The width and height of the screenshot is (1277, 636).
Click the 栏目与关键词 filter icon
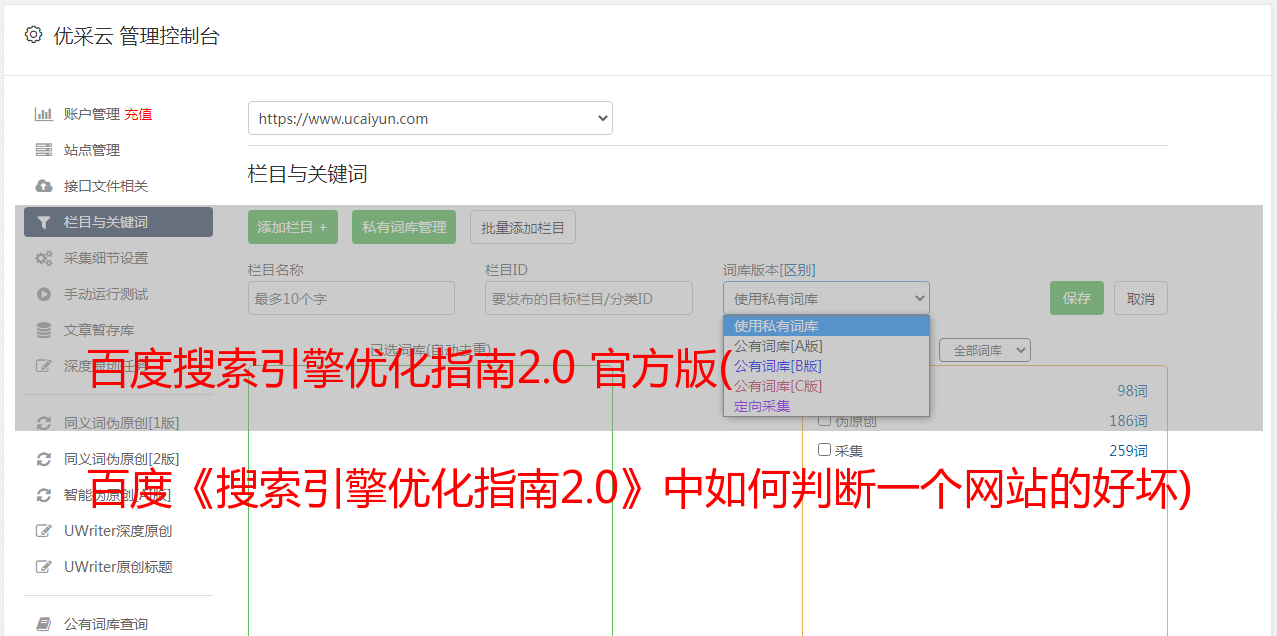44,222
